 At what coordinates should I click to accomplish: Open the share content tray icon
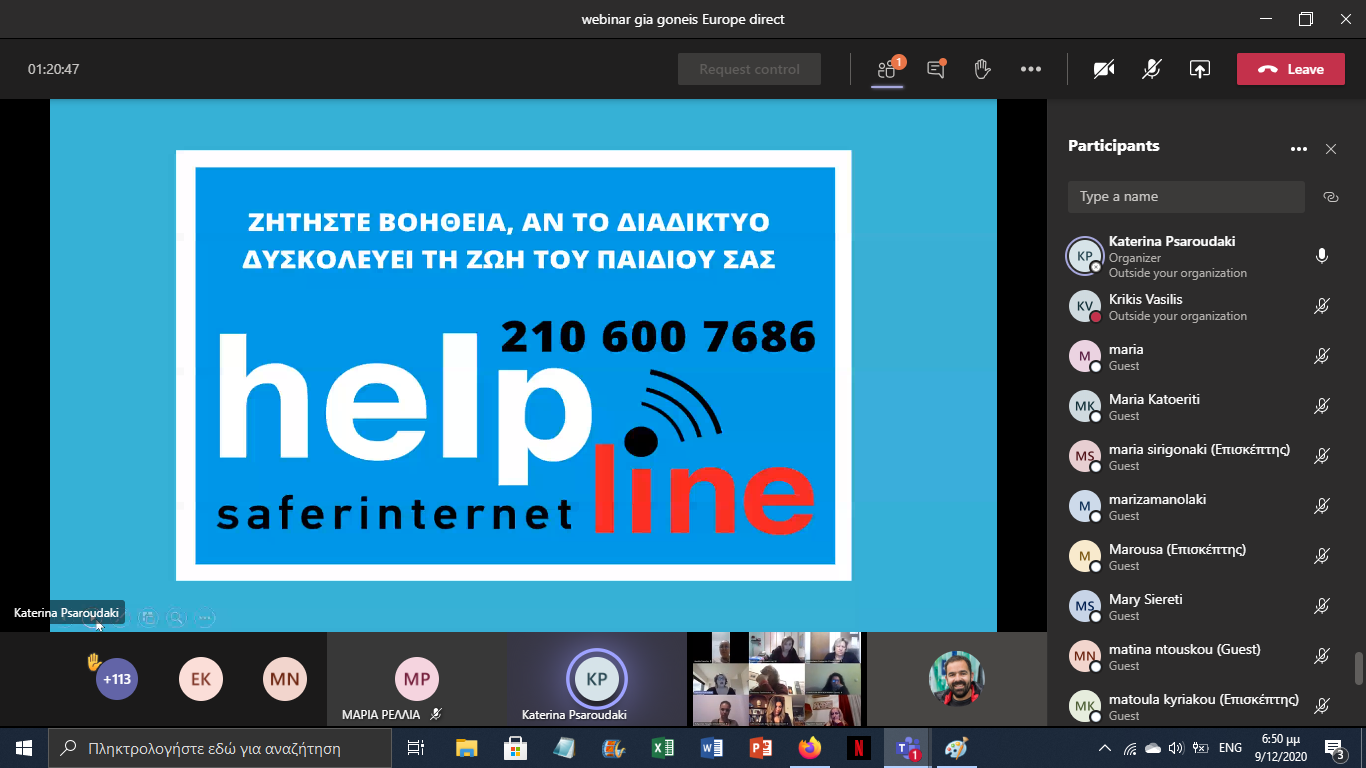[x=1199, y=69]
